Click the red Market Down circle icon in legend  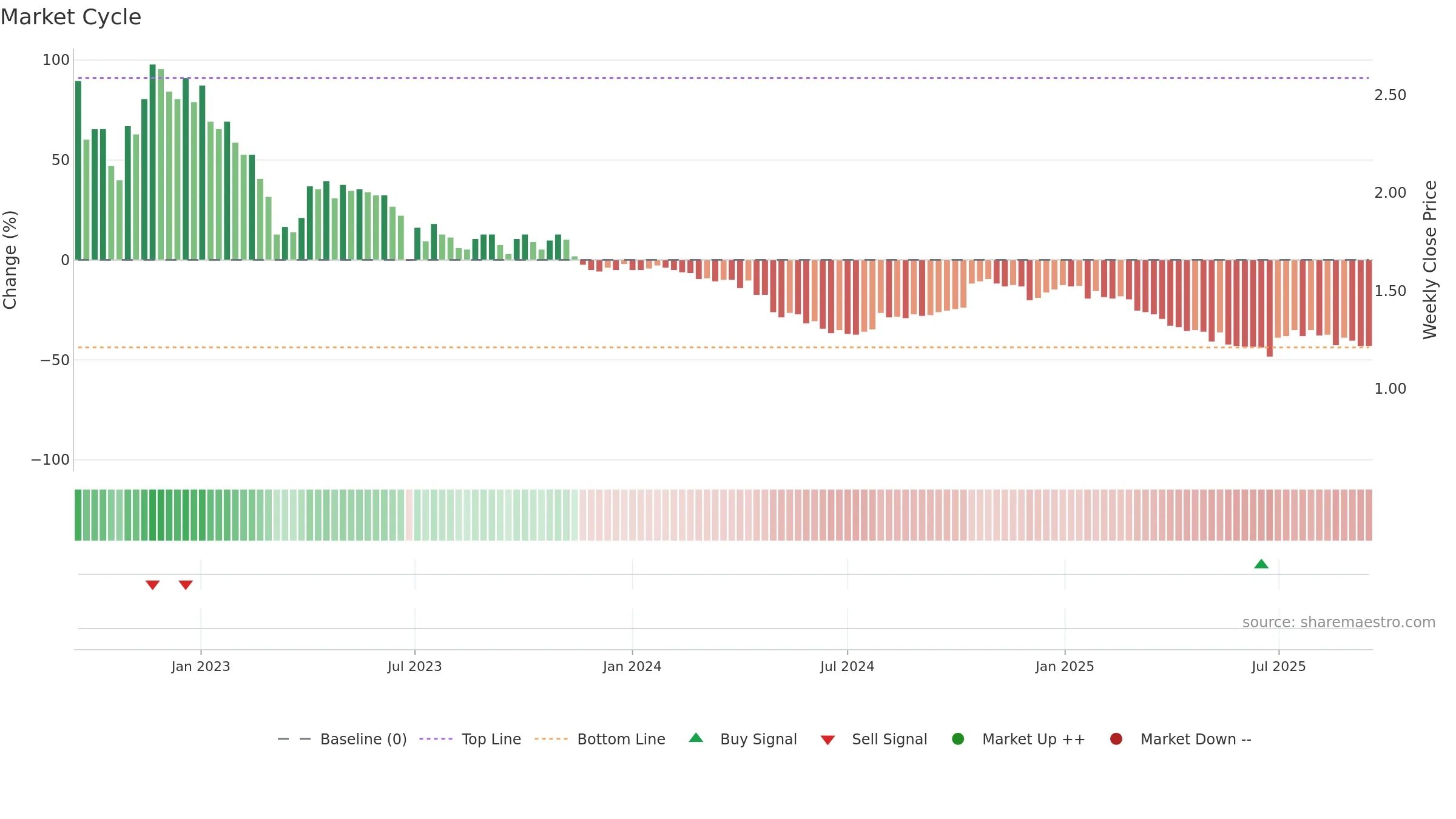coord(1116,739)
